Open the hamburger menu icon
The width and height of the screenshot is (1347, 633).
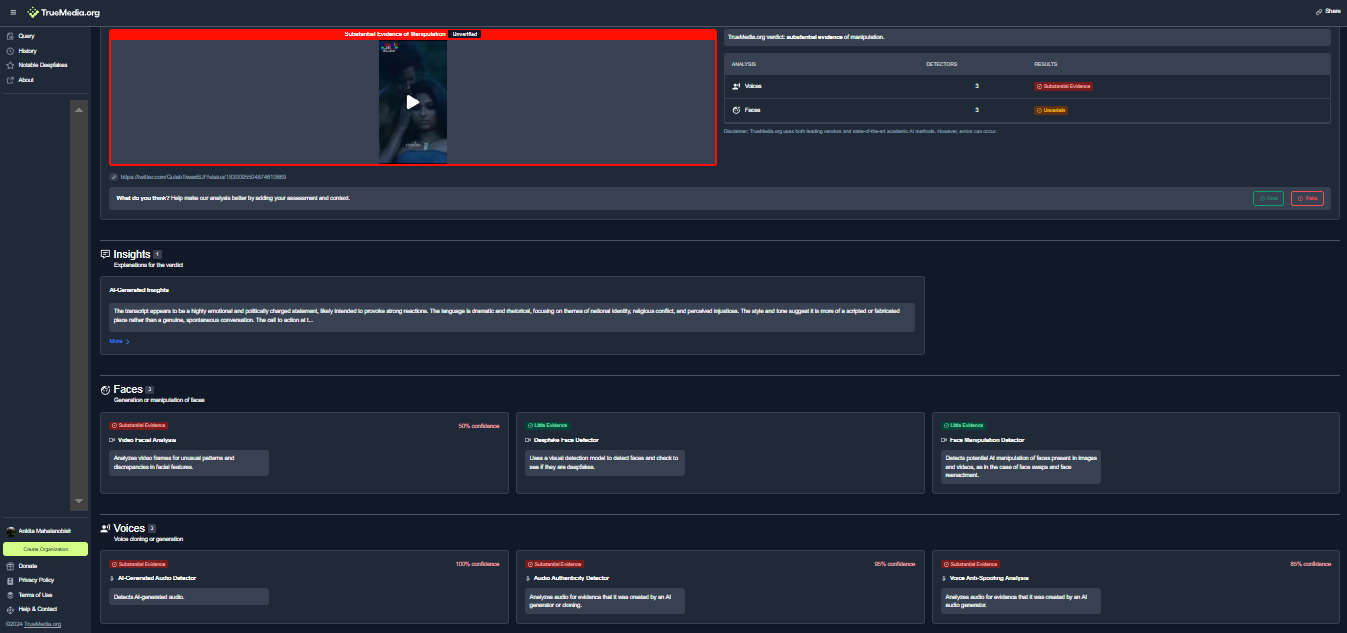tap(13, 12)
